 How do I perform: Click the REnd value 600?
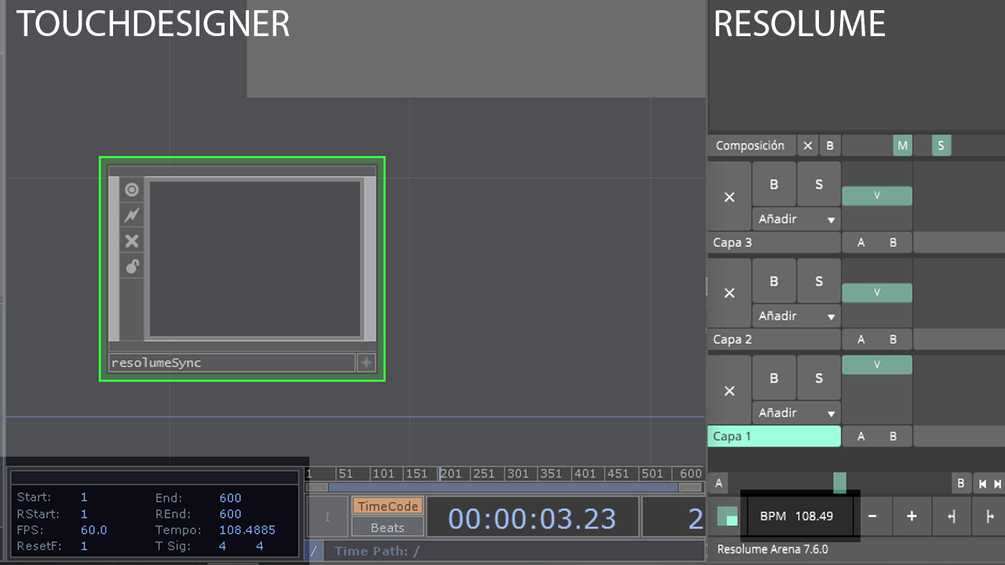(230, 514)
